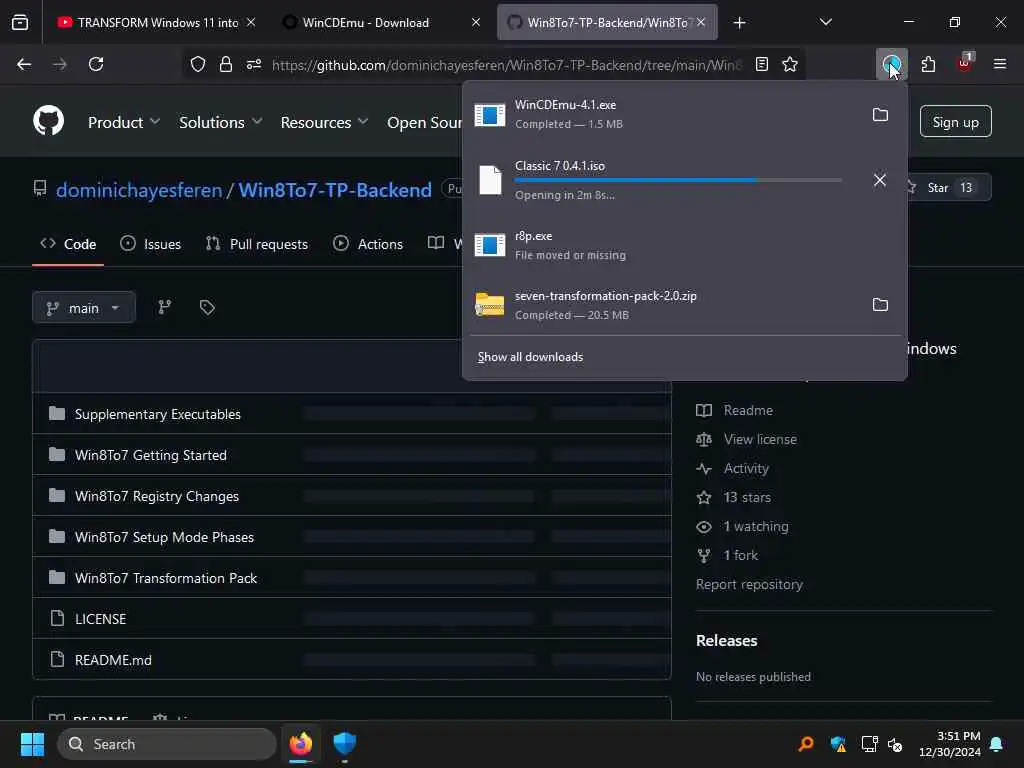Click View license link

(x=746, y=440)
